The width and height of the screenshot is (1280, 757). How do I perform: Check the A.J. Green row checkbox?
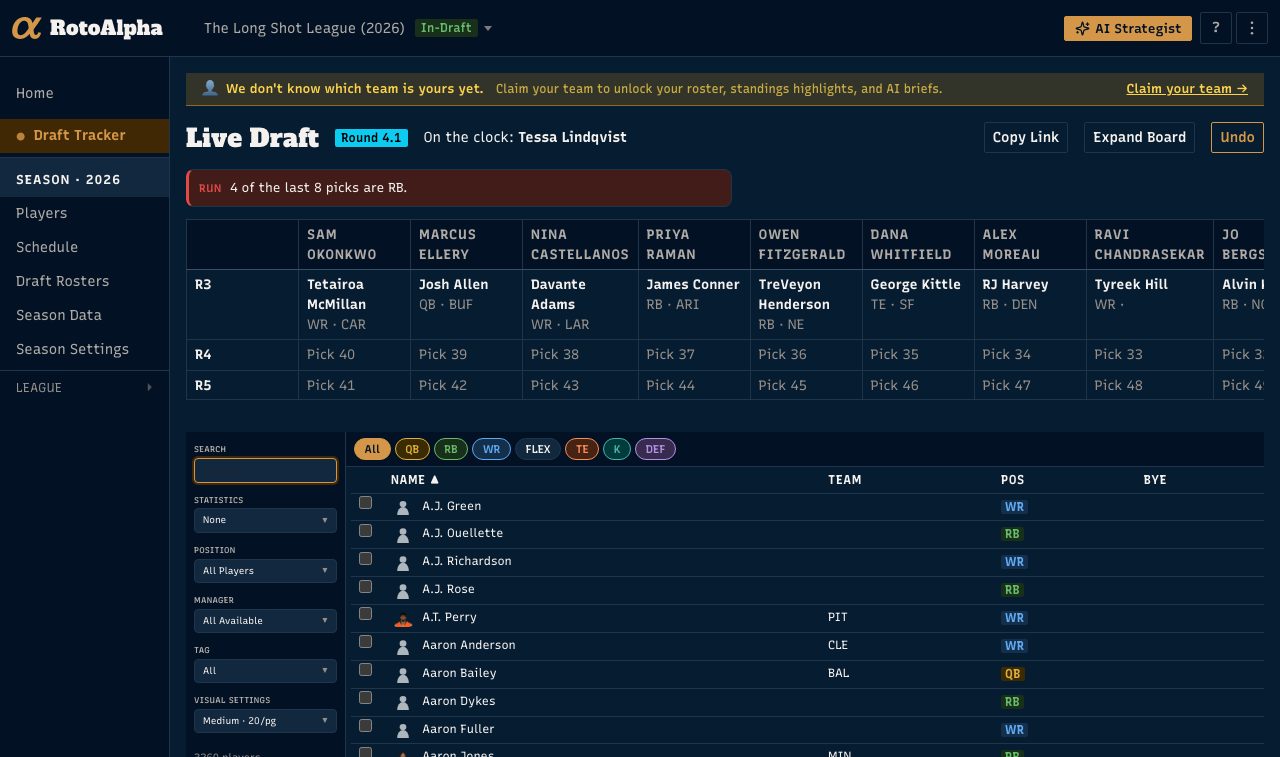tap(366, 503)
